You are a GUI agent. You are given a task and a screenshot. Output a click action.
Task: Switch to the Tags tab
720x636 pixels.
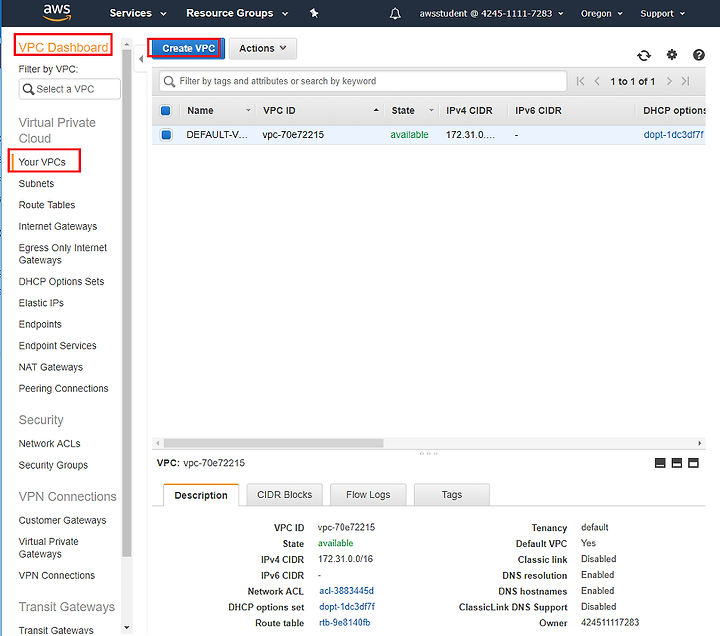[x=452, y=495]
